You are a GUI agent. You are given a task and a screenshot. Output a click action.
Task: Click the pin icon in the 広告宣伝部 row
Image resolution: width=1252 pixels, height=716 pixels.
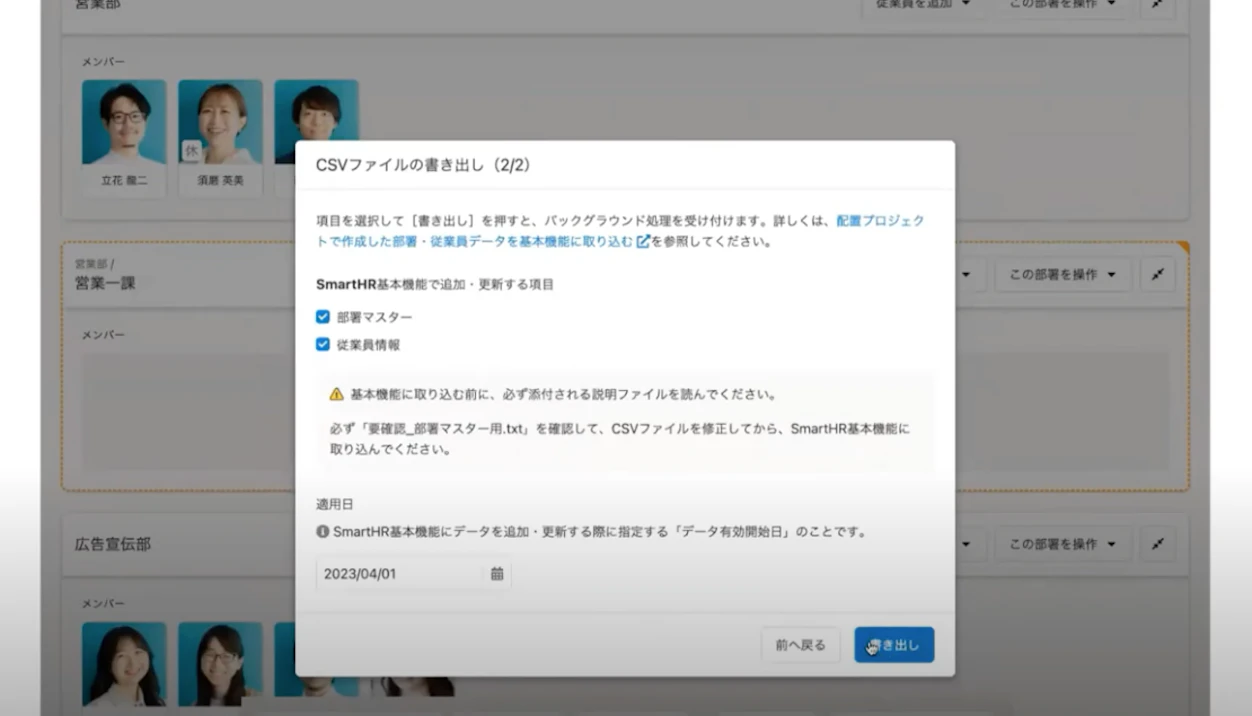click(1157, 544)
